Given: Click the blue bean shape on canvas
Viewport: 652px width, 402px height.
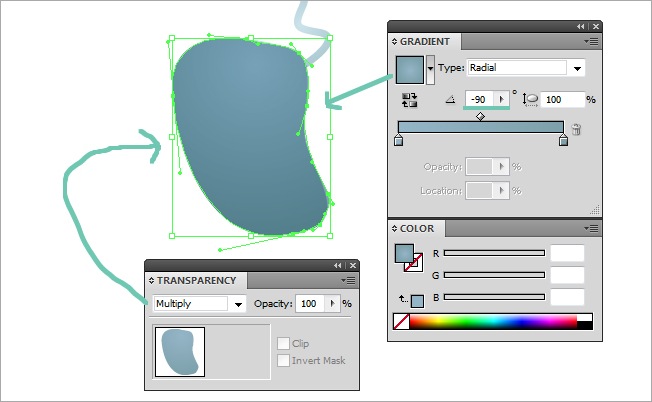Looking at the screenshot, I should pos(249,137).
